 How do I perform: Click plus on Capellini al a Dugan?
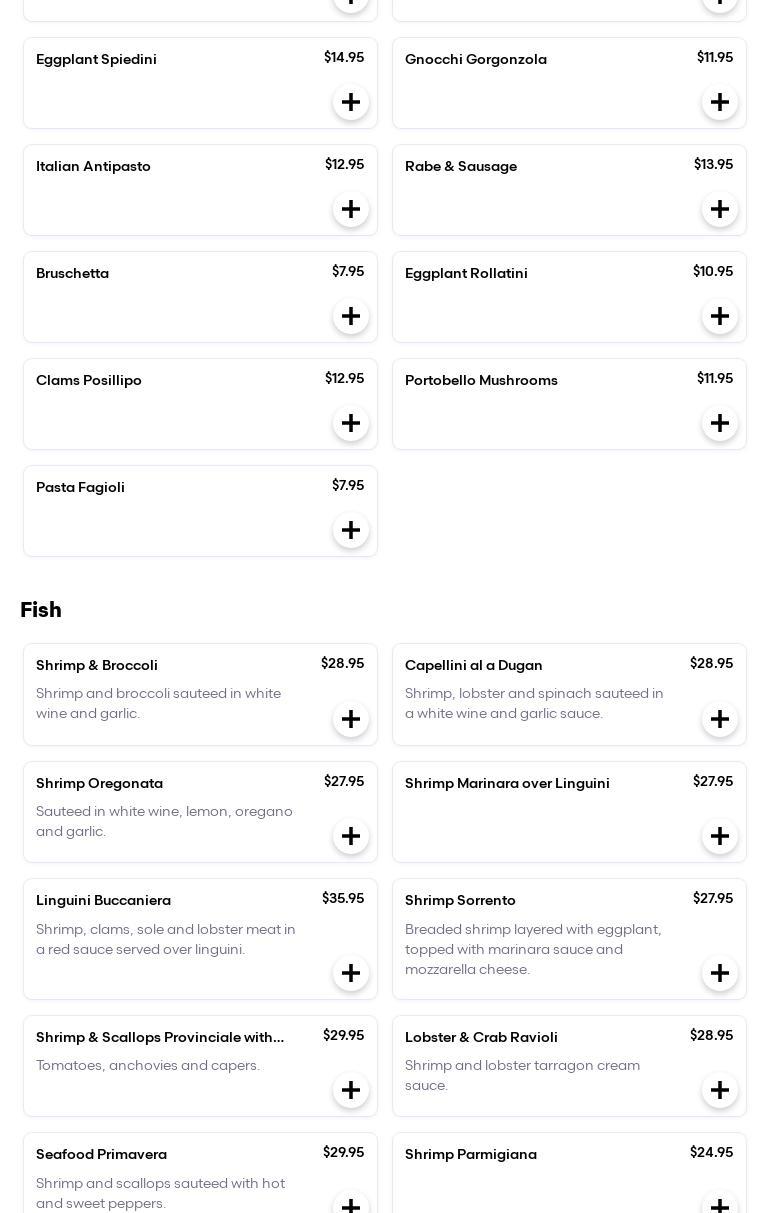pos(720,719)
